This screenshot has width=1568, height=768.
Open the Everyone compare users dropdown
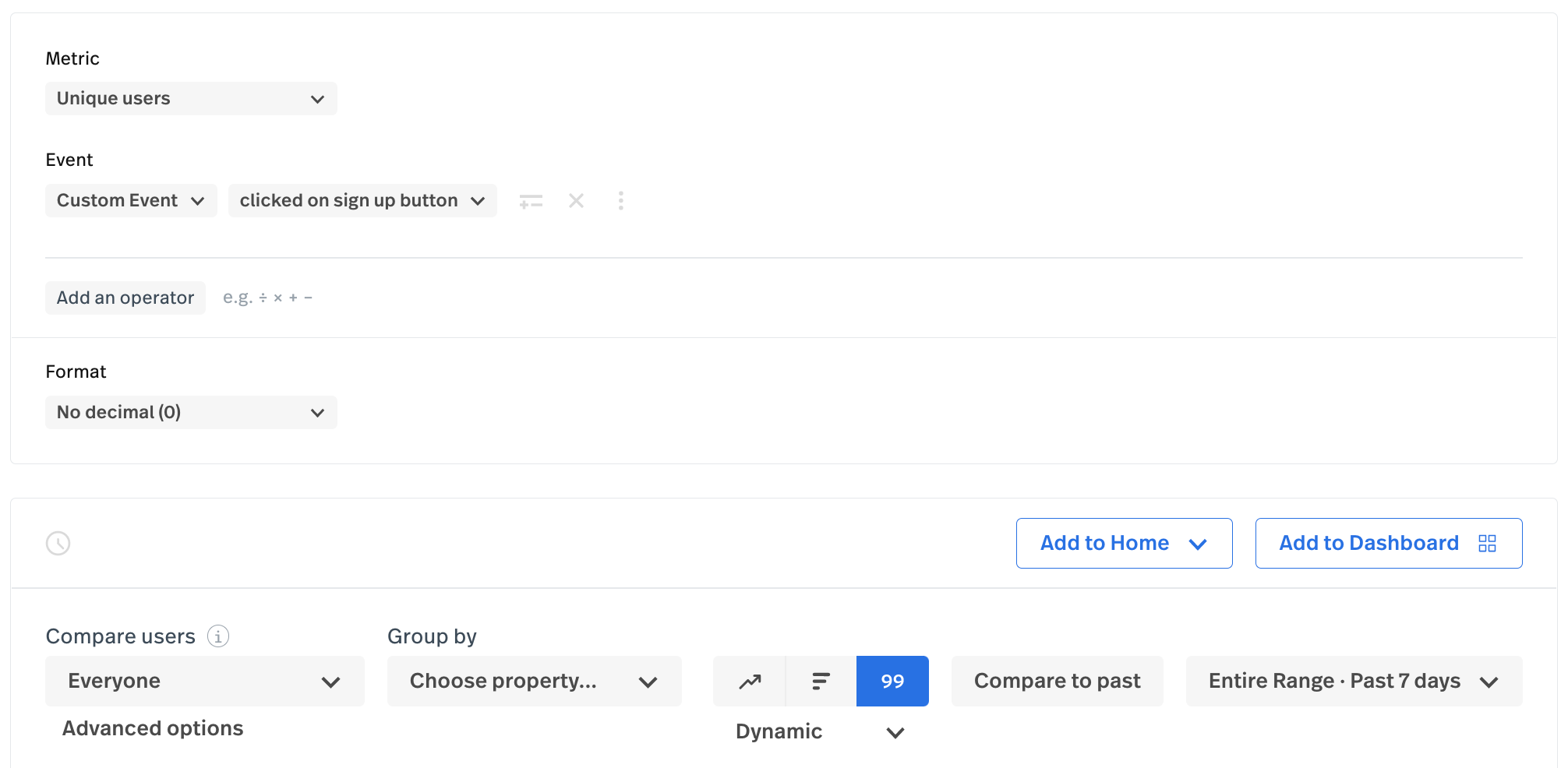tap(204, 682)
